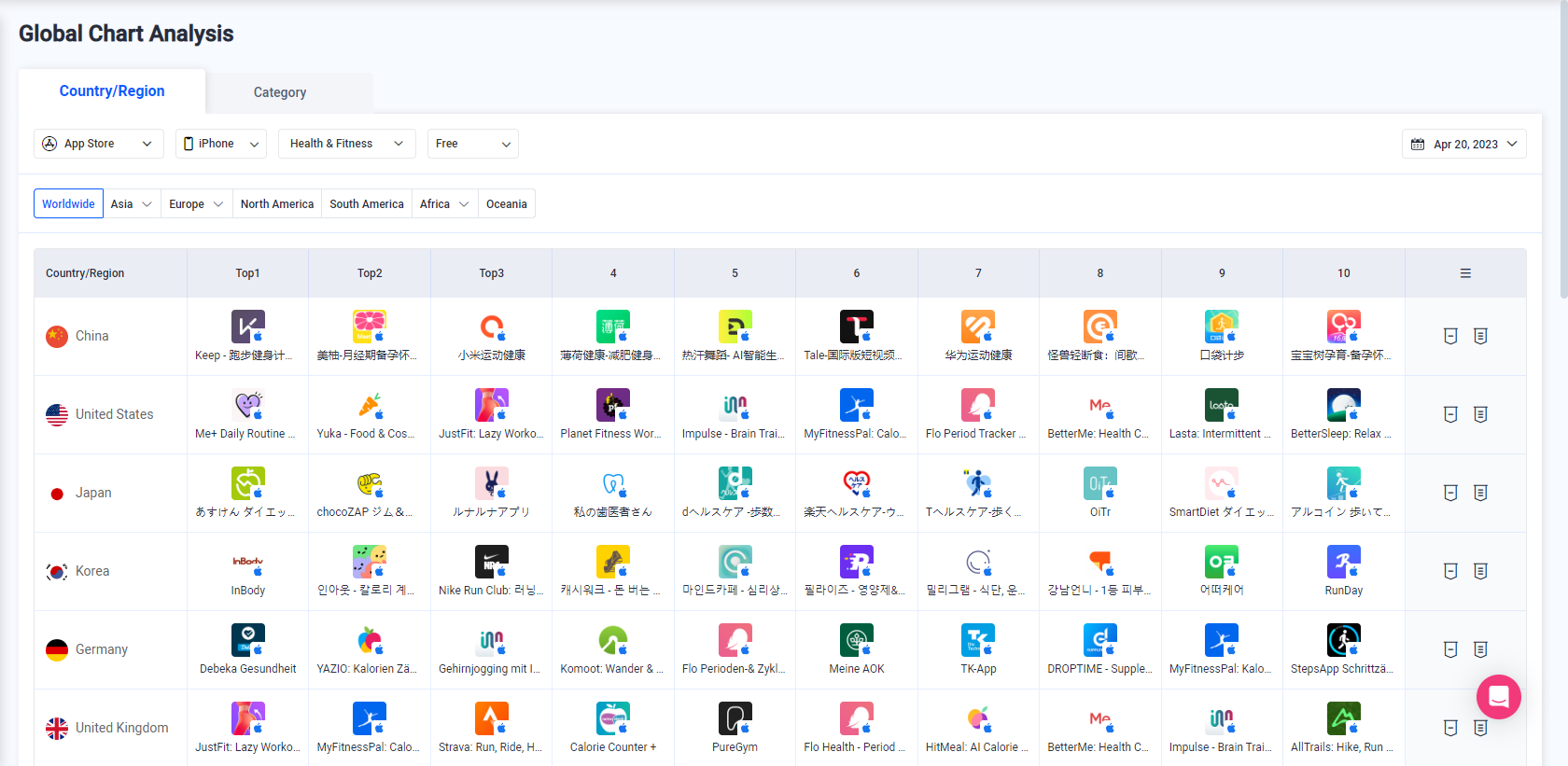Click the Germany country link

point(102,649)
